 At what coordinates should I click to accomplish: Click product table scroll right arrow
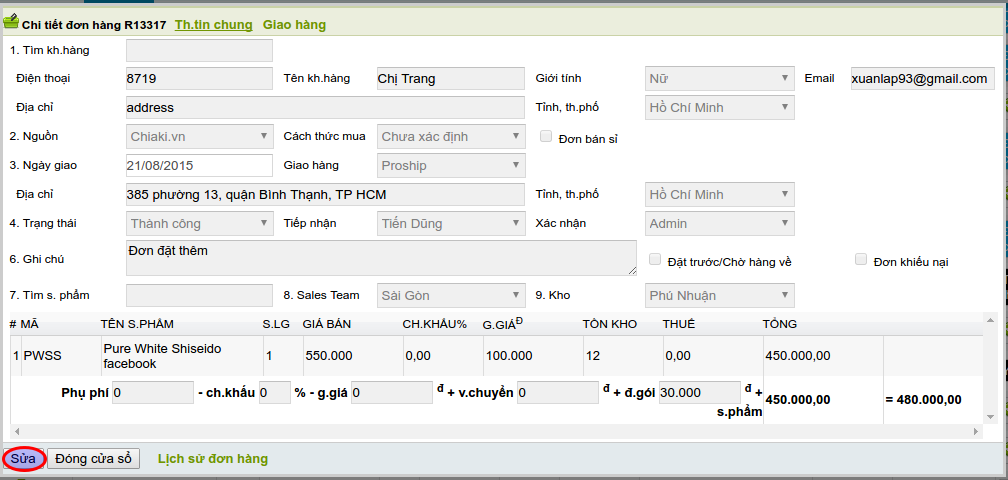pyautogui.click(x=977, y=431)
